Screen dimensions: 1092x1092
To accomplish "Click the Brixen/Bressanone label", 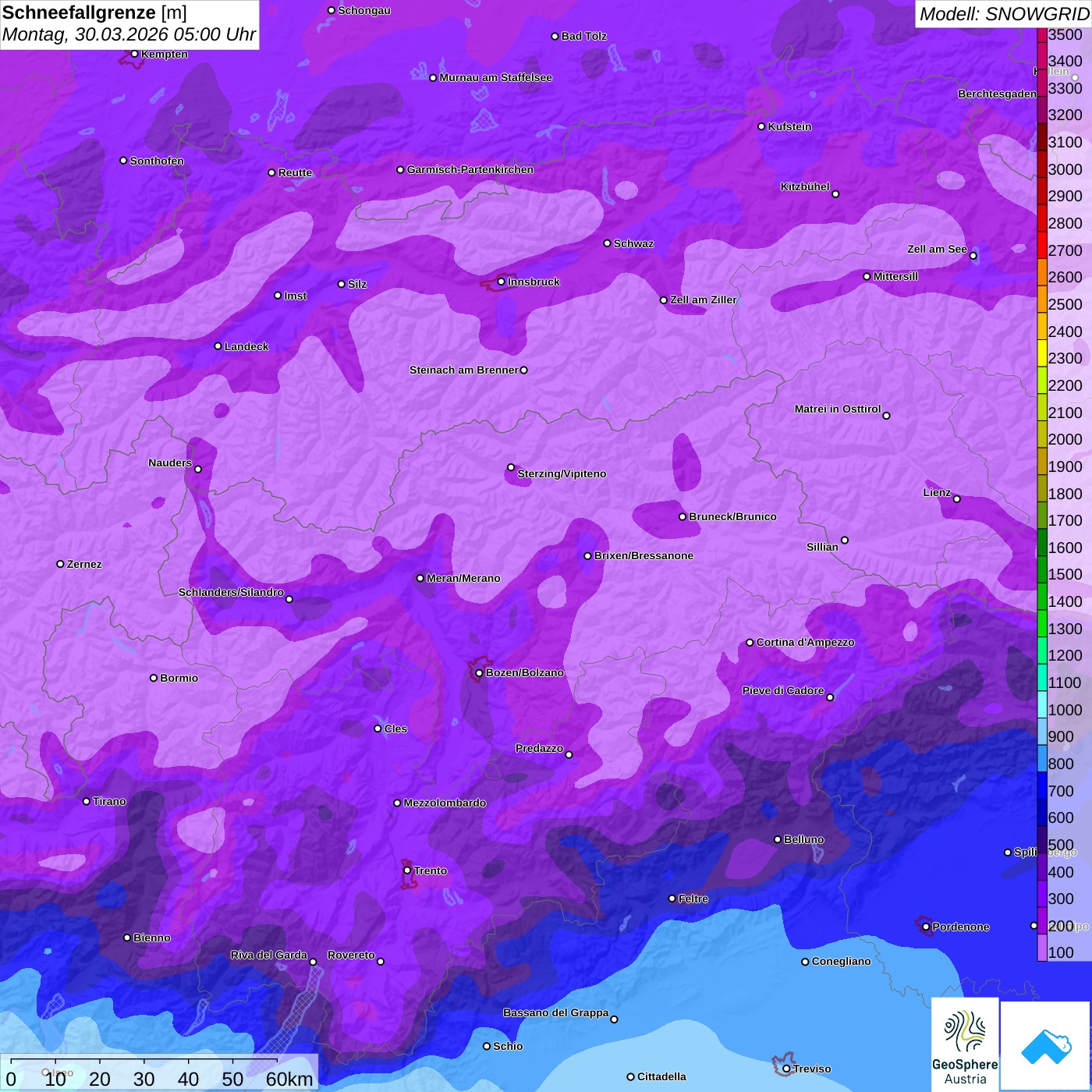I will tap(643, 555).
